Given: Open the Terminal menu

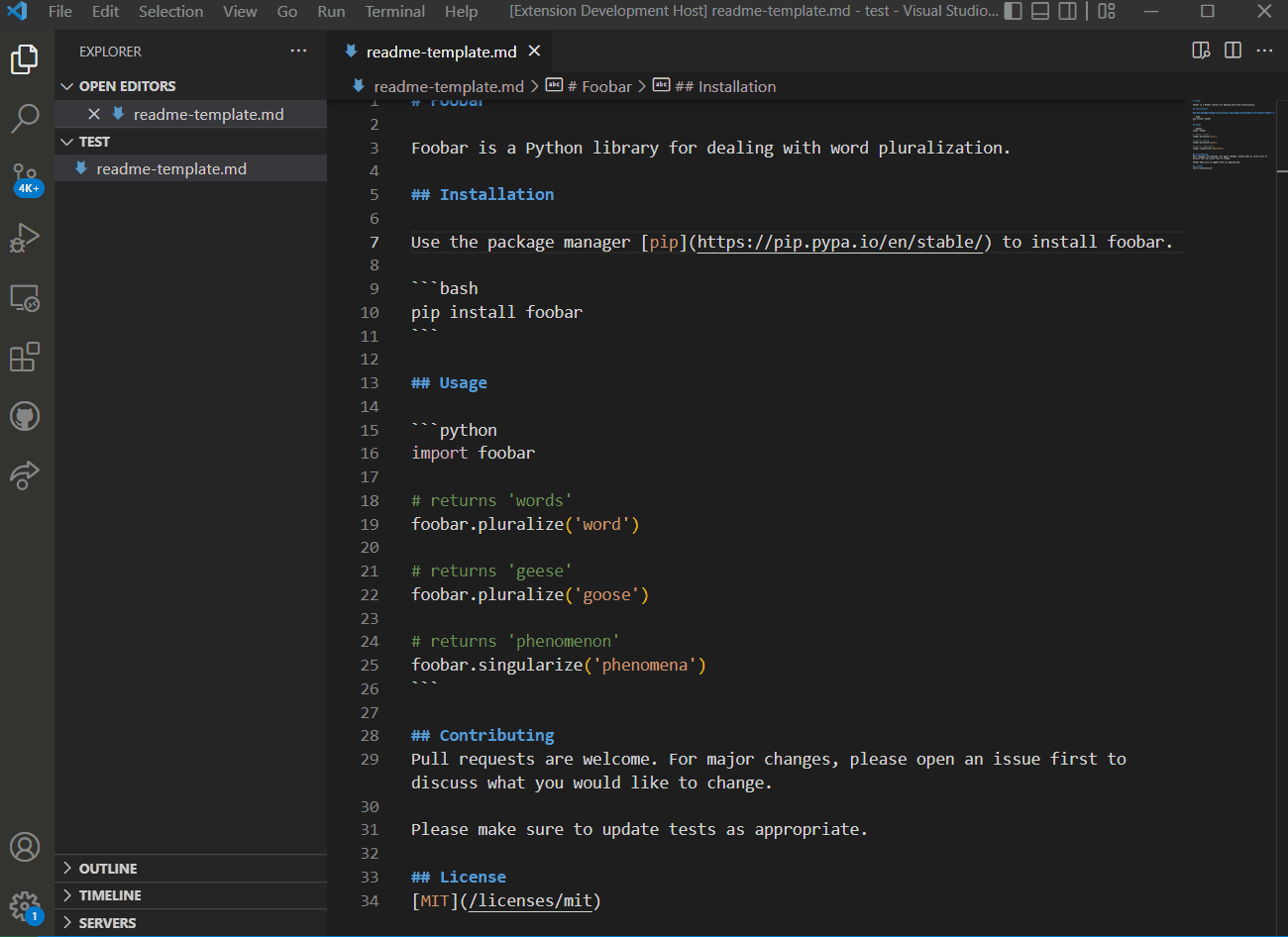Looking at the screenshot, I should 394,11.
